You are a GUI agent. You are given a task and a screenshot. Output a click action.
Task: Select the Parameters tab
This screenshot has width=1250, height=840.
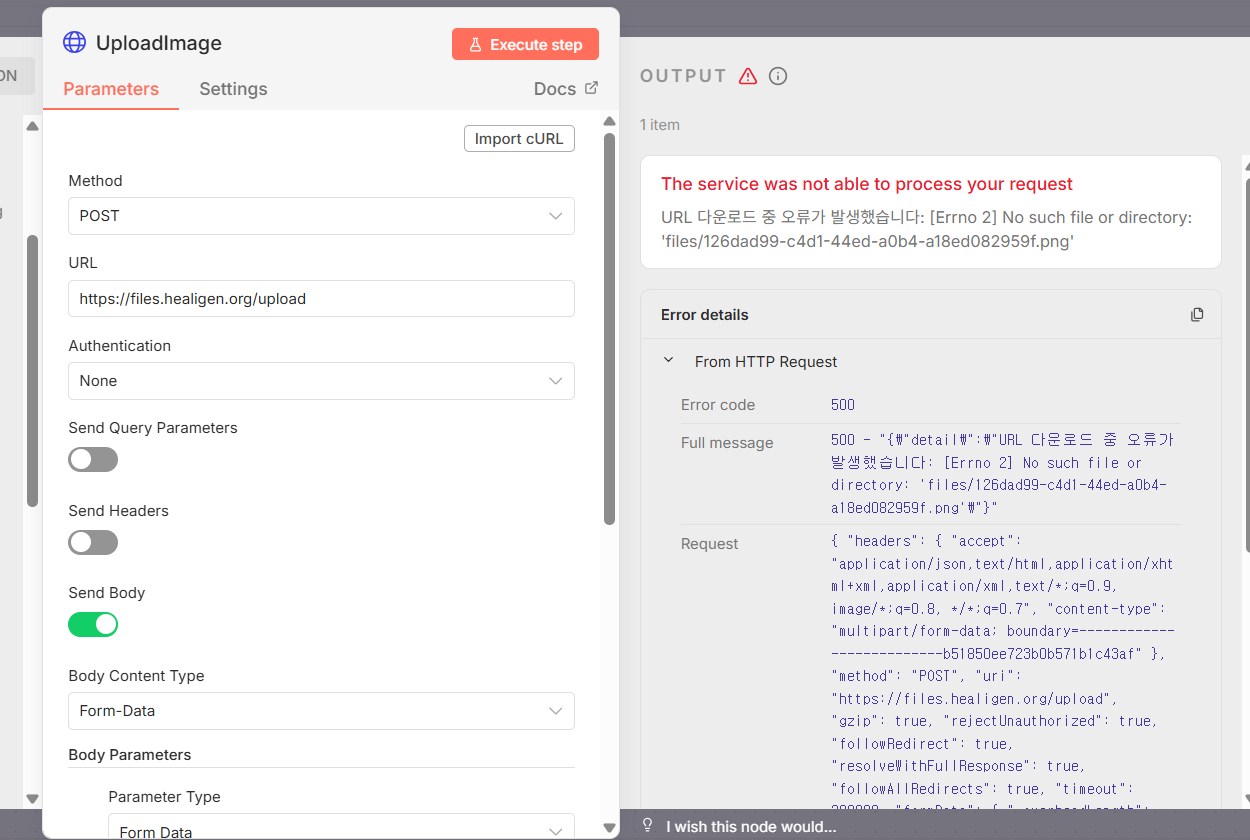tap(111, 89)
